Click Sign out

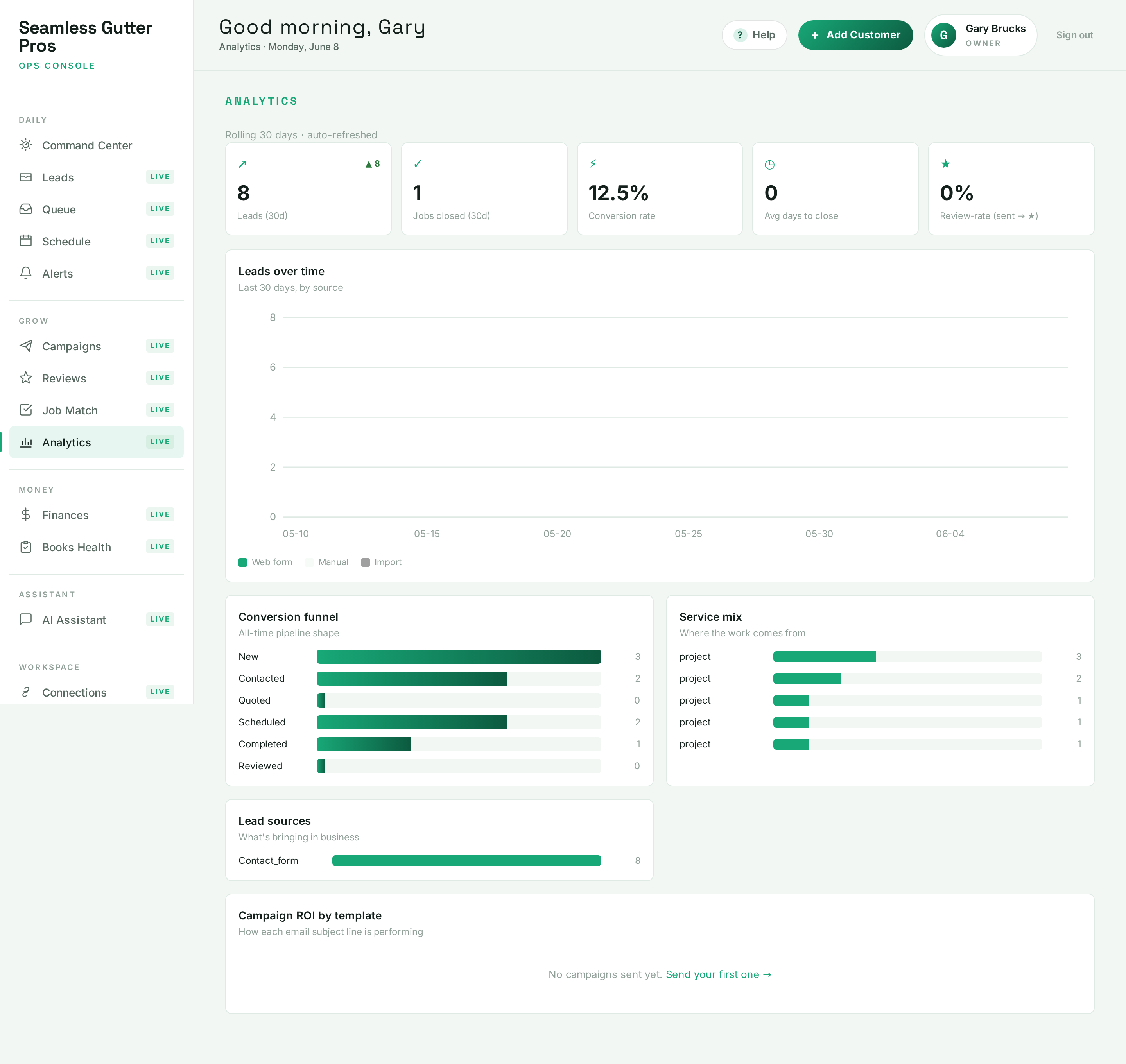[1074, 35]
